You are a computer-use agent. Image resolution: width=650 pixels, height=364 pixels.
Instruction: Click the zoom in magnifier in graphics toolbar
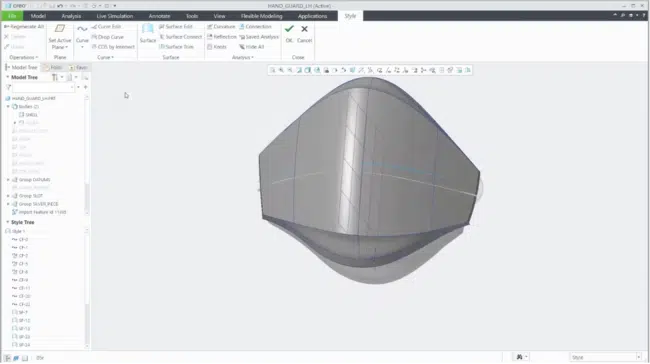281,70
